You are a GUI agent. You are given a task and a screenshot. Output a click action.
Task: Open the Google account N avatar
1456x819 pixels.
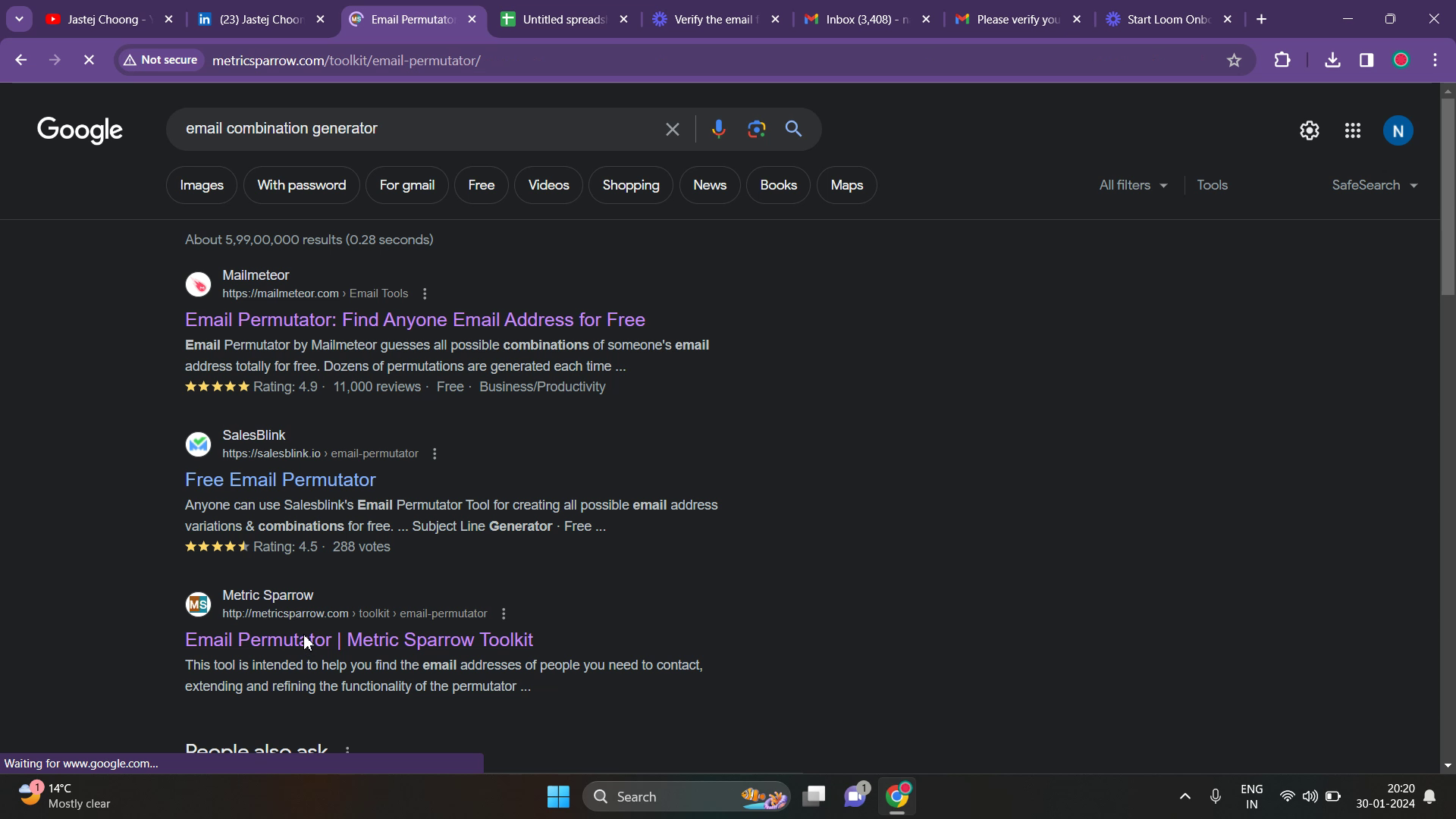[x=1398, y=130]
